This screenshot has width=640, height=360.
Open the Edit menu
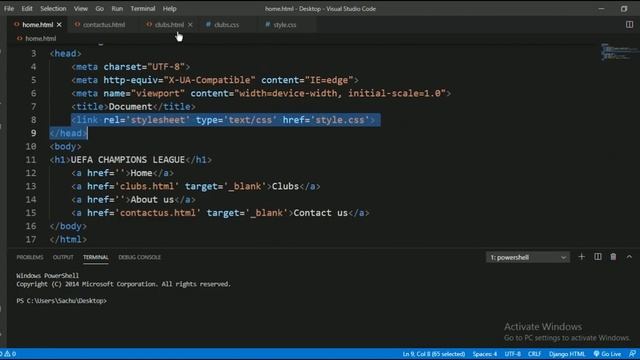coord(27,9)
